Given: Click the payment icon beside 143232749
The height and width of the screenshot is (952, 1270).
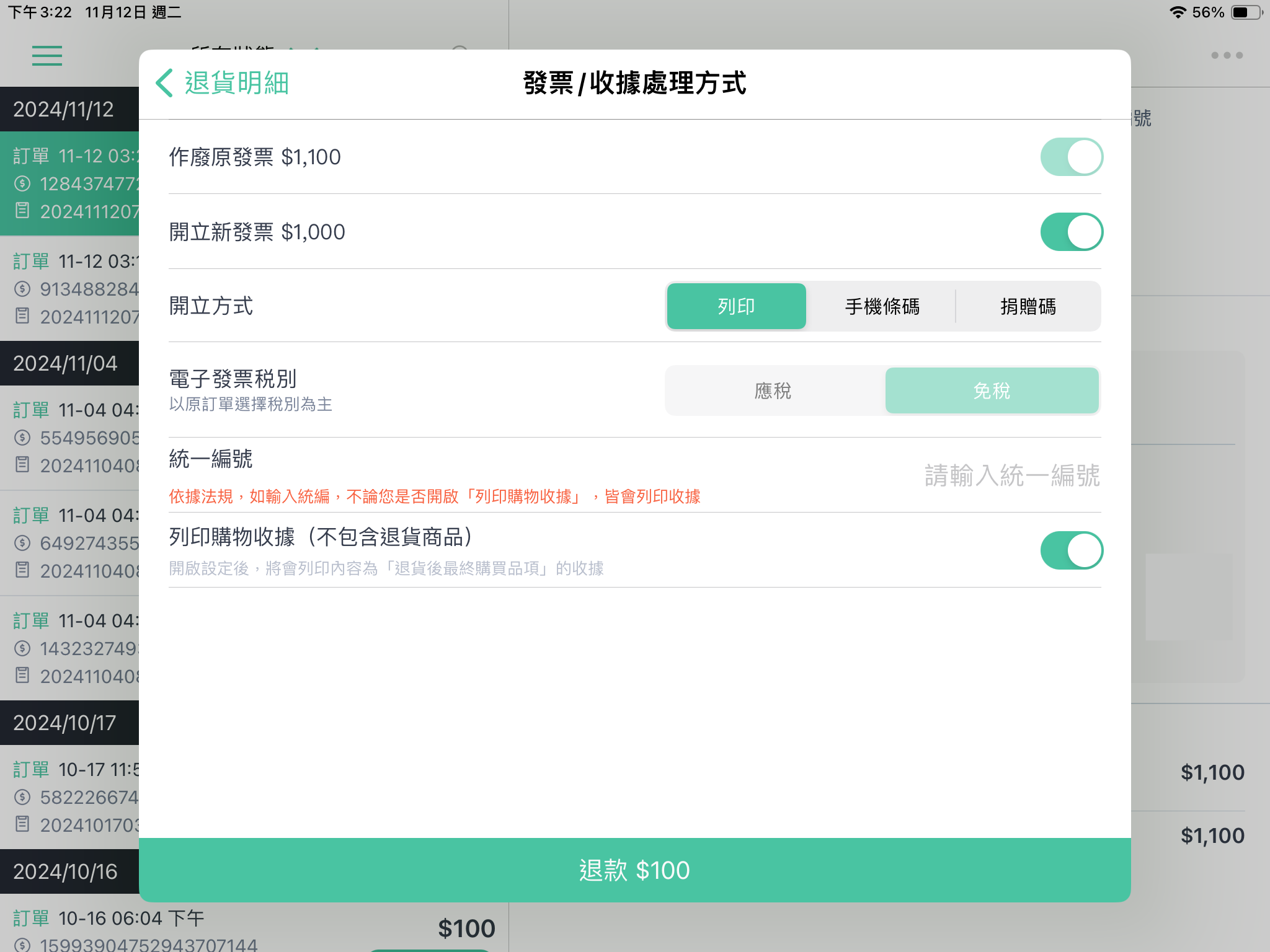Looking at the screenshot, I should click(22, 648).
